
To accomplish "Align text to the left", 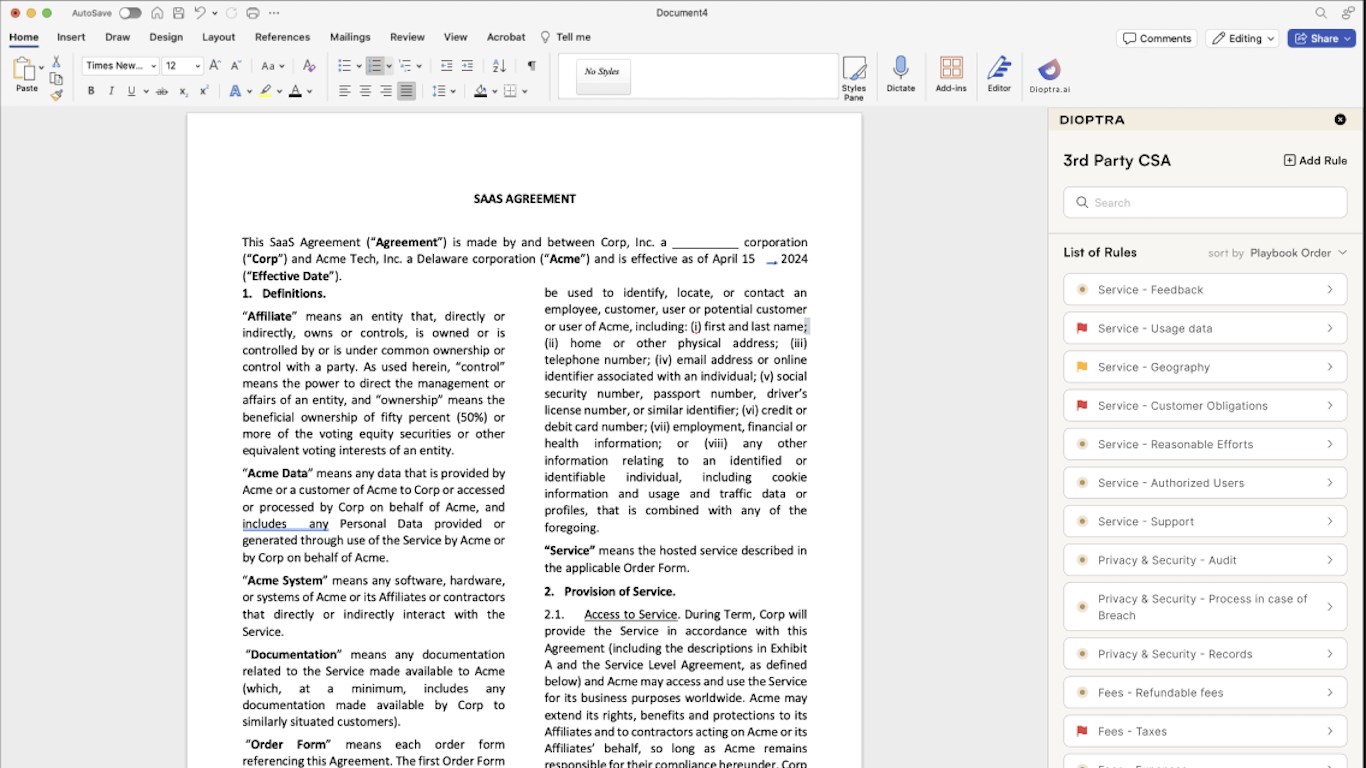I will tap(345, 91).
